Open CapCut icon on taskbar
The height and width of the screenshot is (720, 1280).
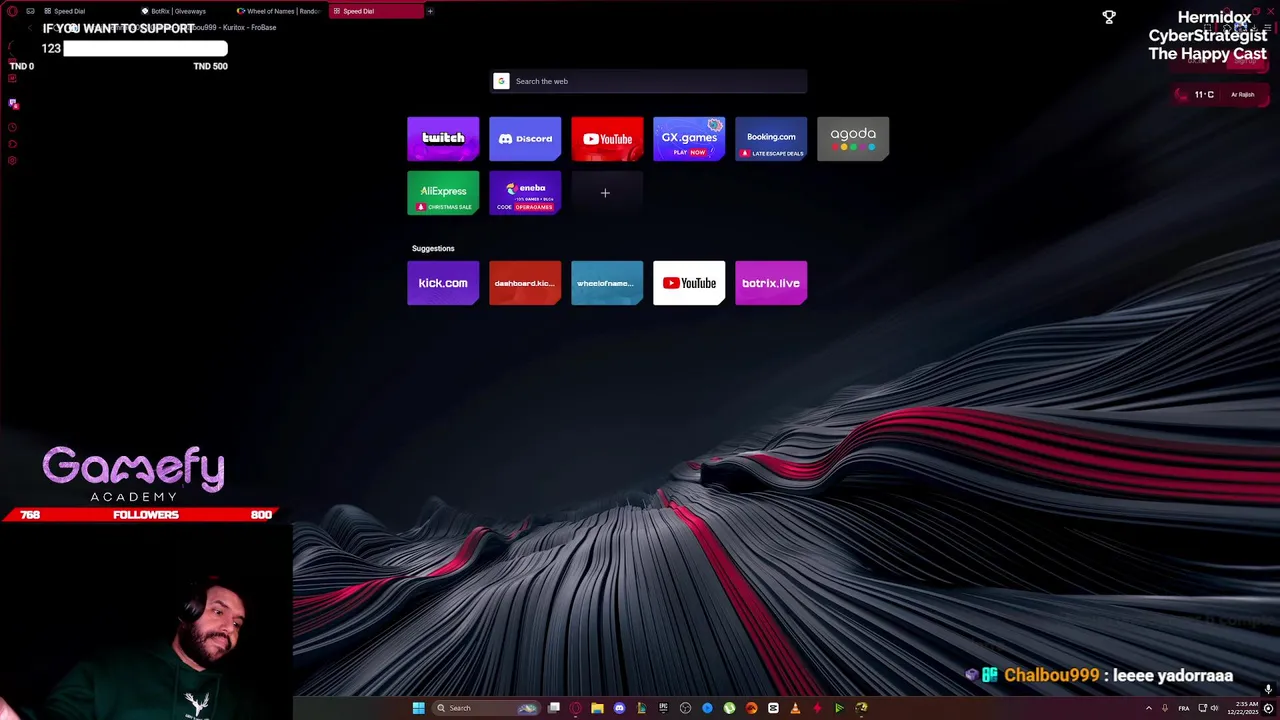[x=773, y=708]
